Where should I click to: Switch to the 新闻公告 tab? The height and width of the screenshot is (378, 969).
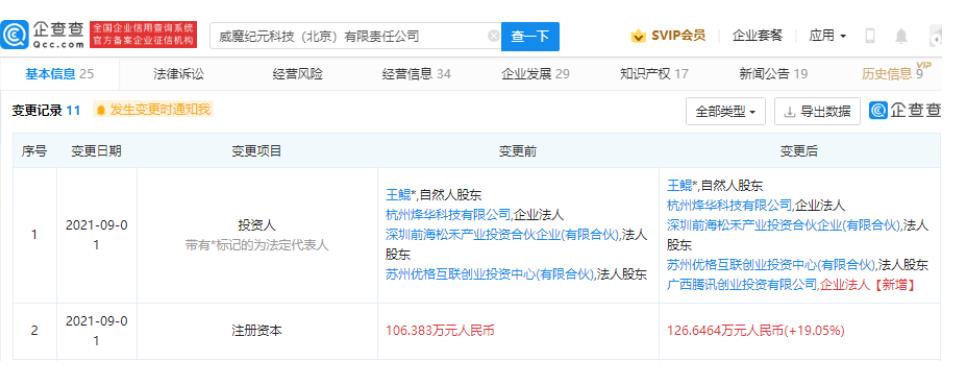[x=773, y=74]
